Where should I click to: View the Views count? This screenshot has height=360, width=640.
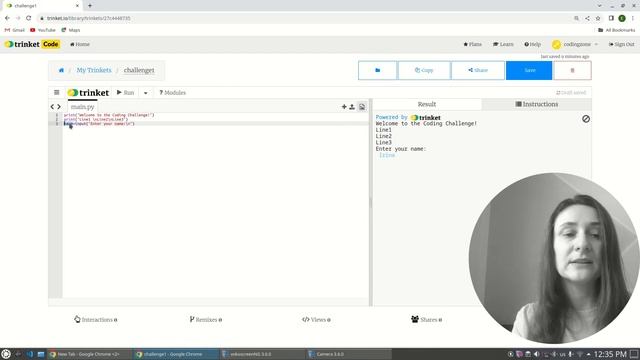[316, 320]
